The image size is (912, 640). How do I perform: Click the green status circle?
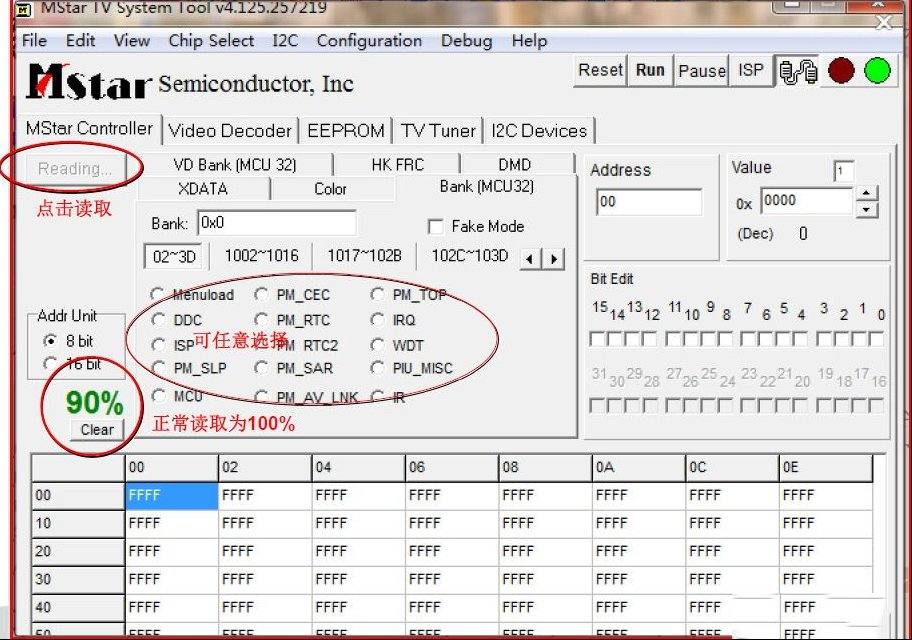click(x=877, y=70)
